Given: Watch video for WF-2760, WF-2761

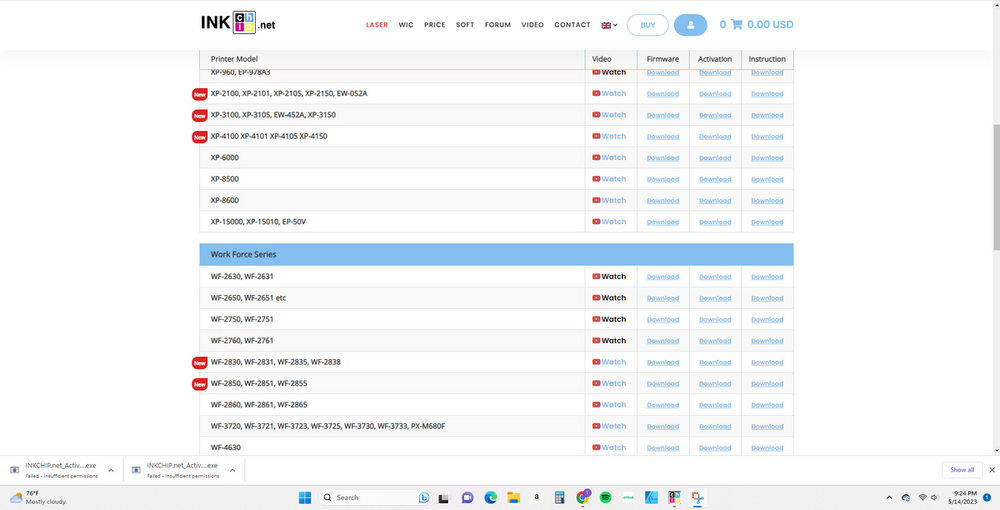Looking at the screenshot, I should (x=609, y=340).
